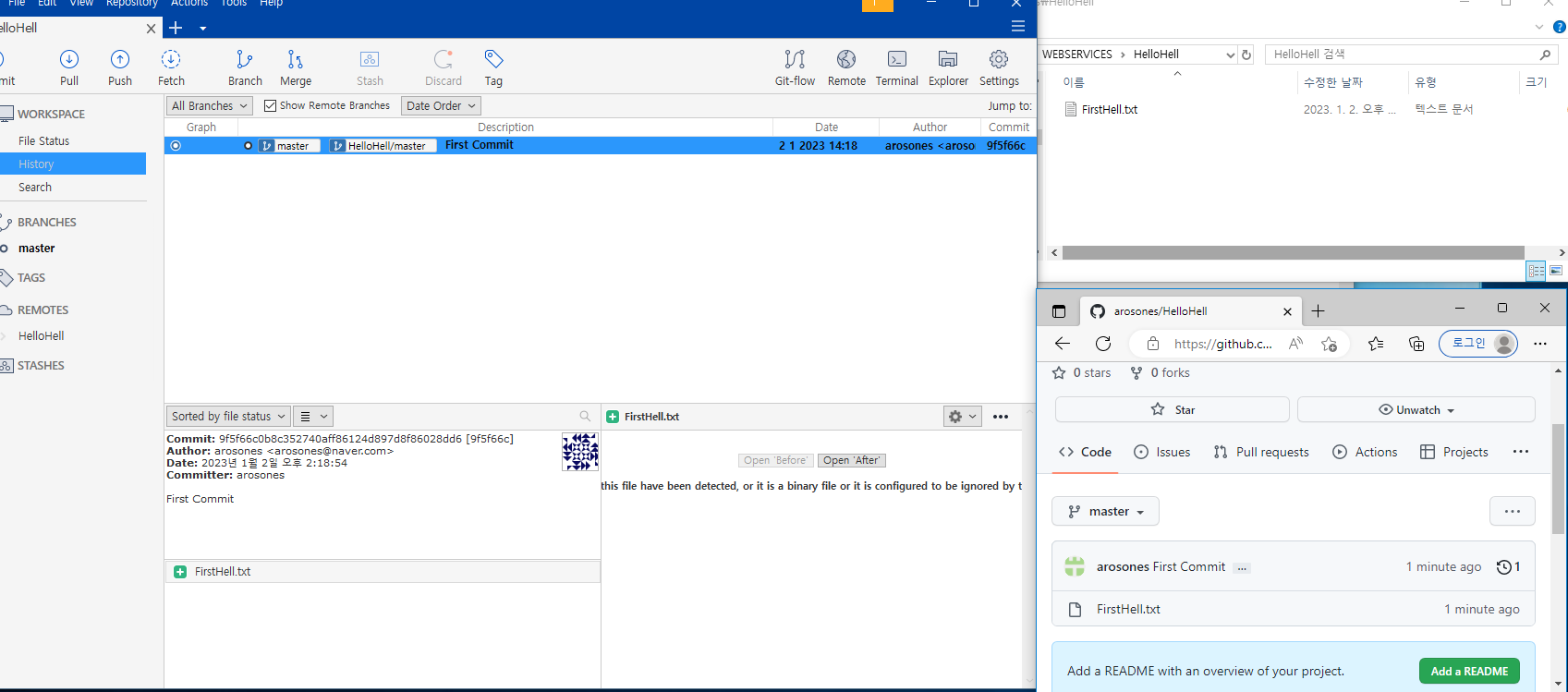Click the Stash toolbar icon
Screen dimensions: 1568x692
click(x=370, y=67)
